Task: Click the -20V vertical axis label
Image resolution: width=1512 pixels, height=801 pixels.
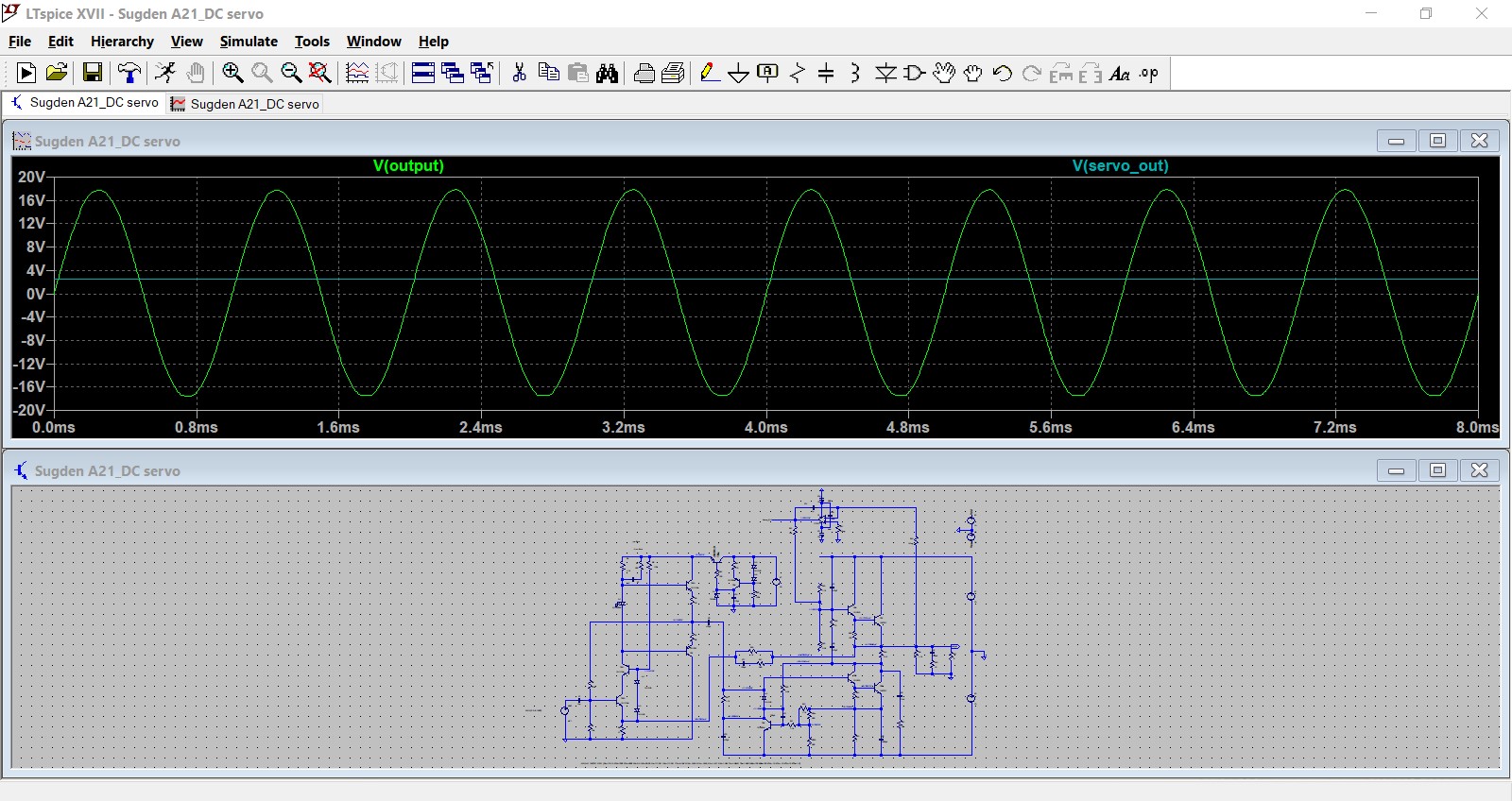Action: point(29,410)
